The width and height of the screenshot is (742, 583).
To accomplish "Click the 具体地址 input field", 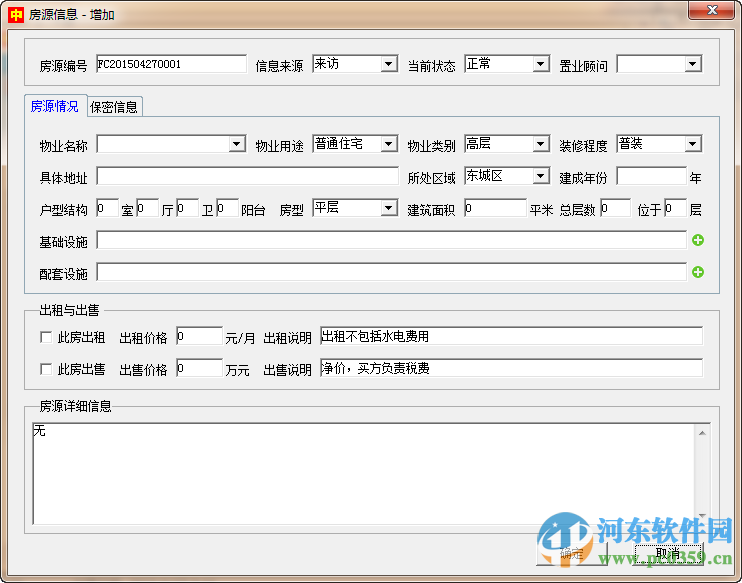I will tap(247, 176).
